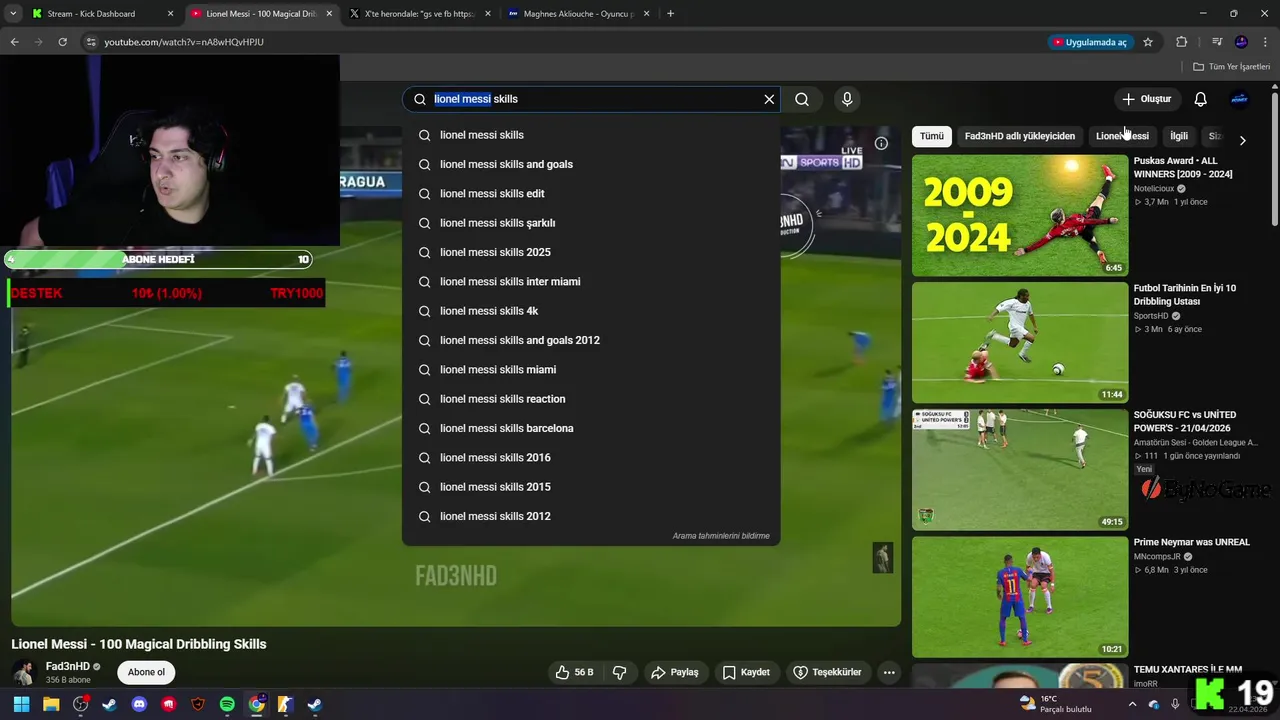Choose suggestion lionel messi skills reaction
Viewport: 1280px width, 720px height.
tap(591, 399)
